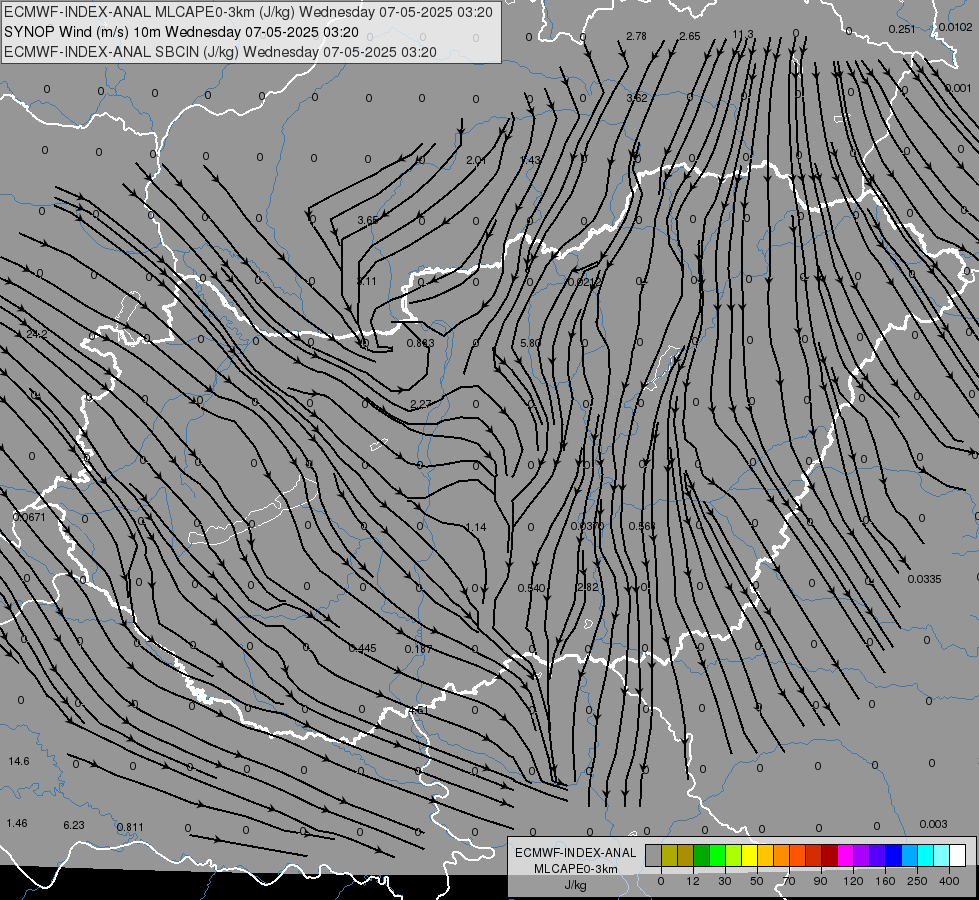Select the yellow-green legend swatch
979x900 pixels.
point(734,856)
